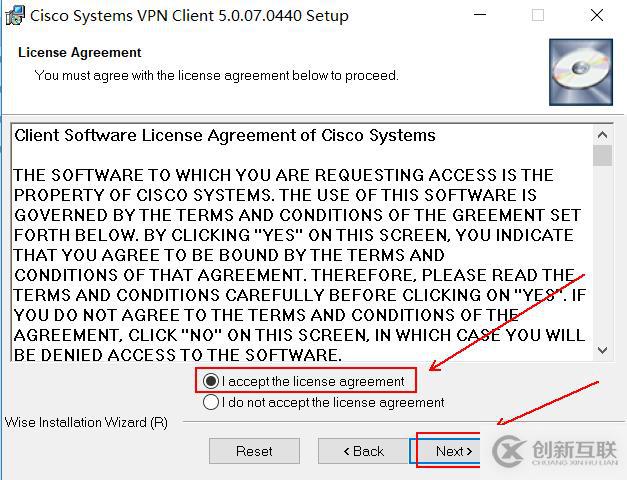627x480 pixels.
Task: Click the CD disc image in the header
Action: coord(581,72)
